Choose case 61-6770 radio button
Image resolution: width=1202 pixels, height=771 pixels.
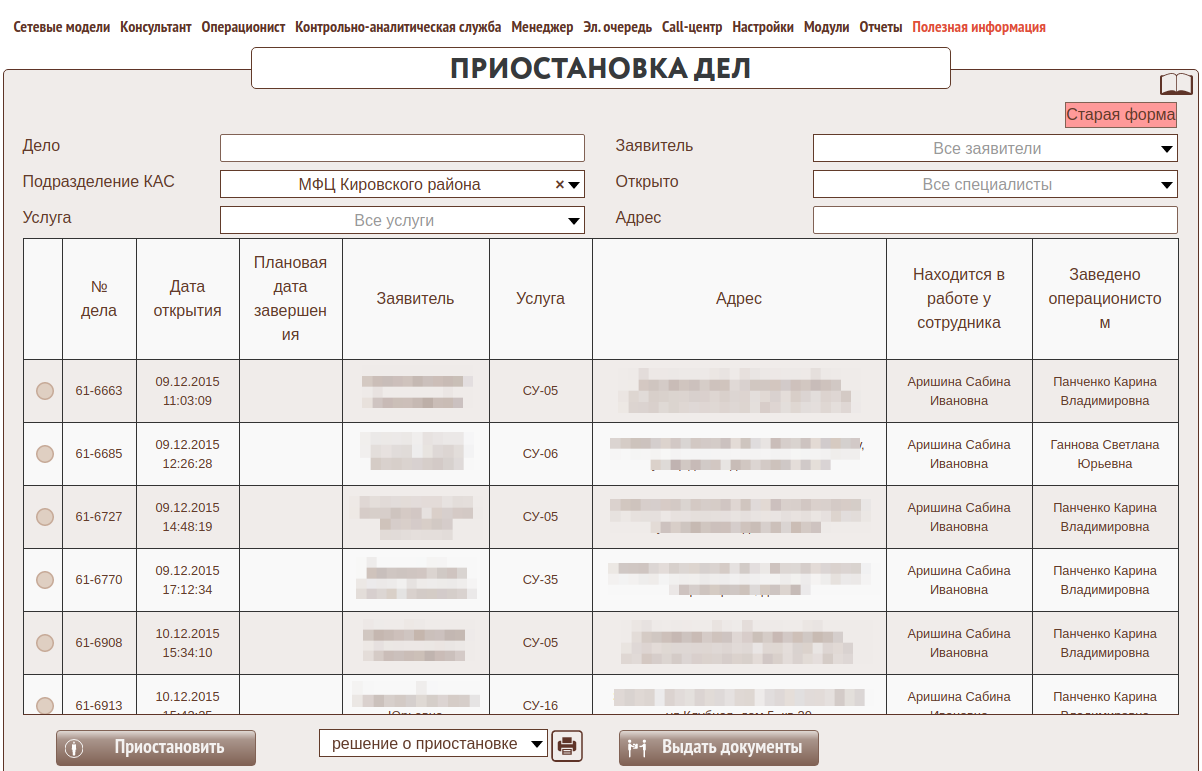click(45, 580)
